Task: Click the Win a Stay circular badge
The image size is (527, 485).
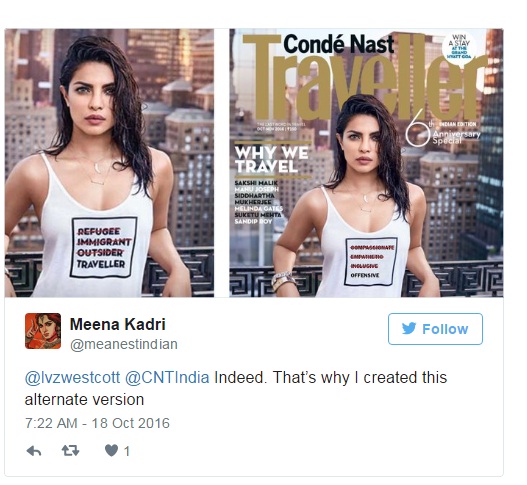Action: pyautogui.click(x=460, y=47)
